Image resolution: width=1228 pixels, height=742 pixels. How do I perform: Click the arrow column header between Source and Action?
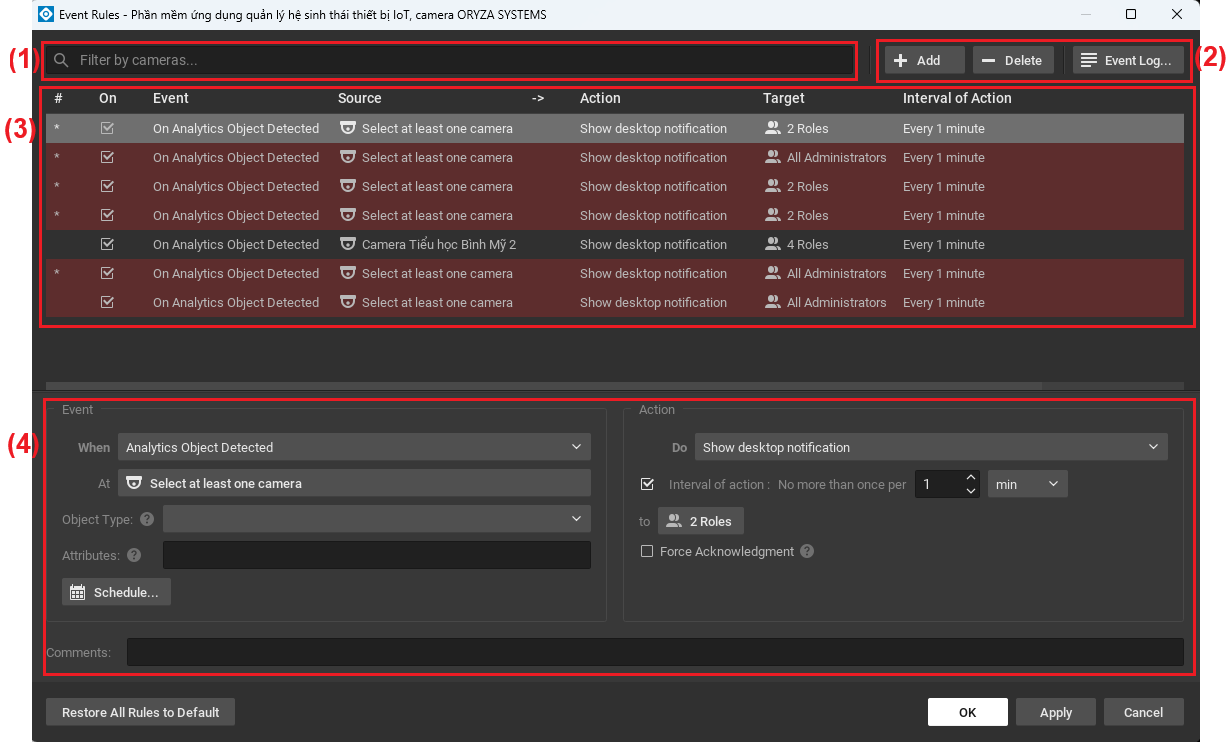tap(538, 98)
